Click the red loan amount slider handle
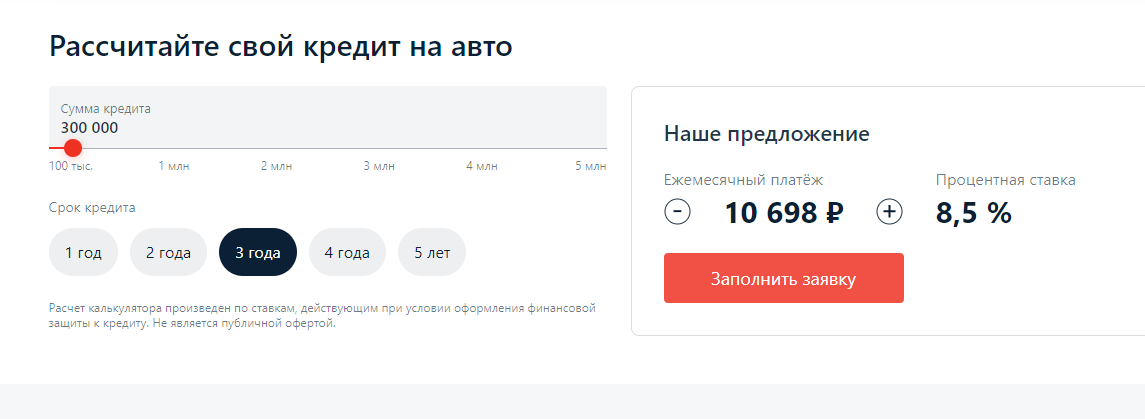The image size is (1145, 419). tap(73, 148)
